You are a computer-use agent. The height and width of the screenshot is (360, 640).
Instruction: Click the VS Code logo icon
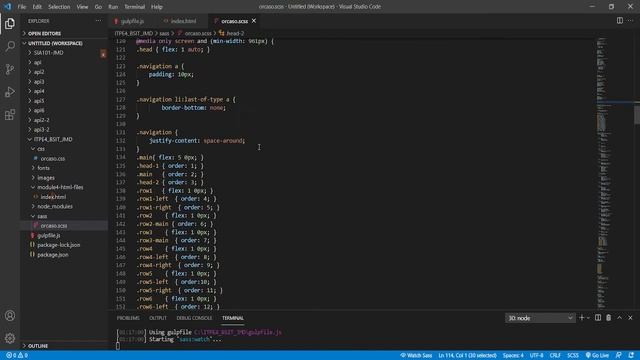(8, 7)
